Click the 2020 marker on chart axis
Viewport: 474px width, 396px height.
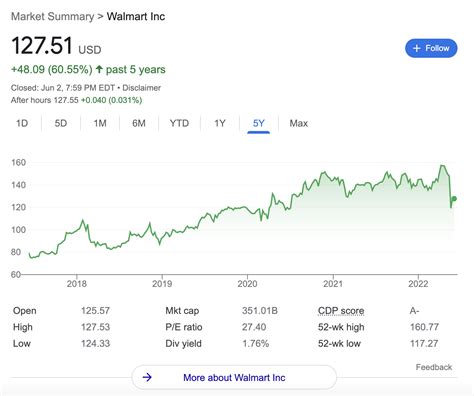tap(247, 284)
